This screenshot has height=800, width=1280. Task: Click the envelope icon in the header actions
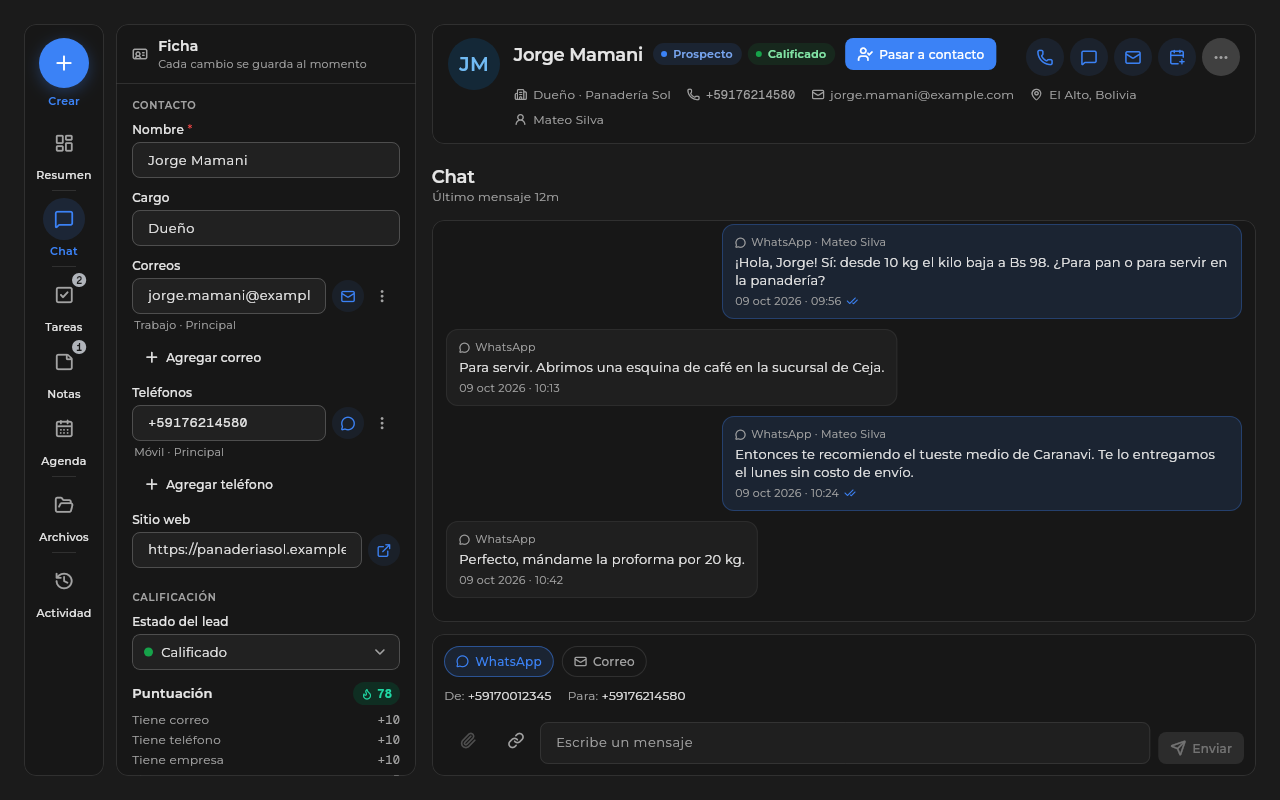click(x=1133, y=57)
